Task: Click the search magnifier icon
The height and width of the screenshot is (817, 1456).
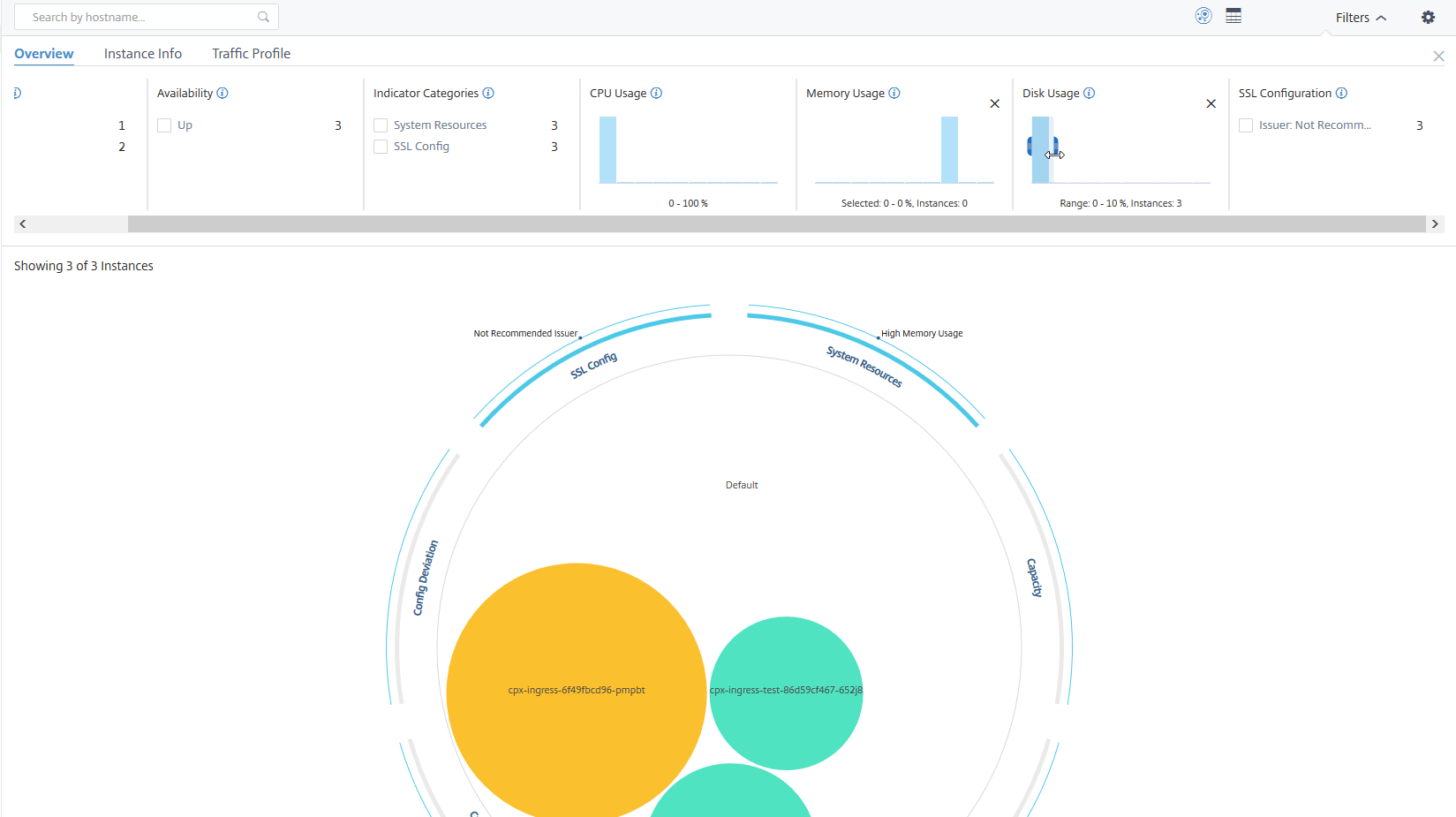Action: [x=263, y=17]
